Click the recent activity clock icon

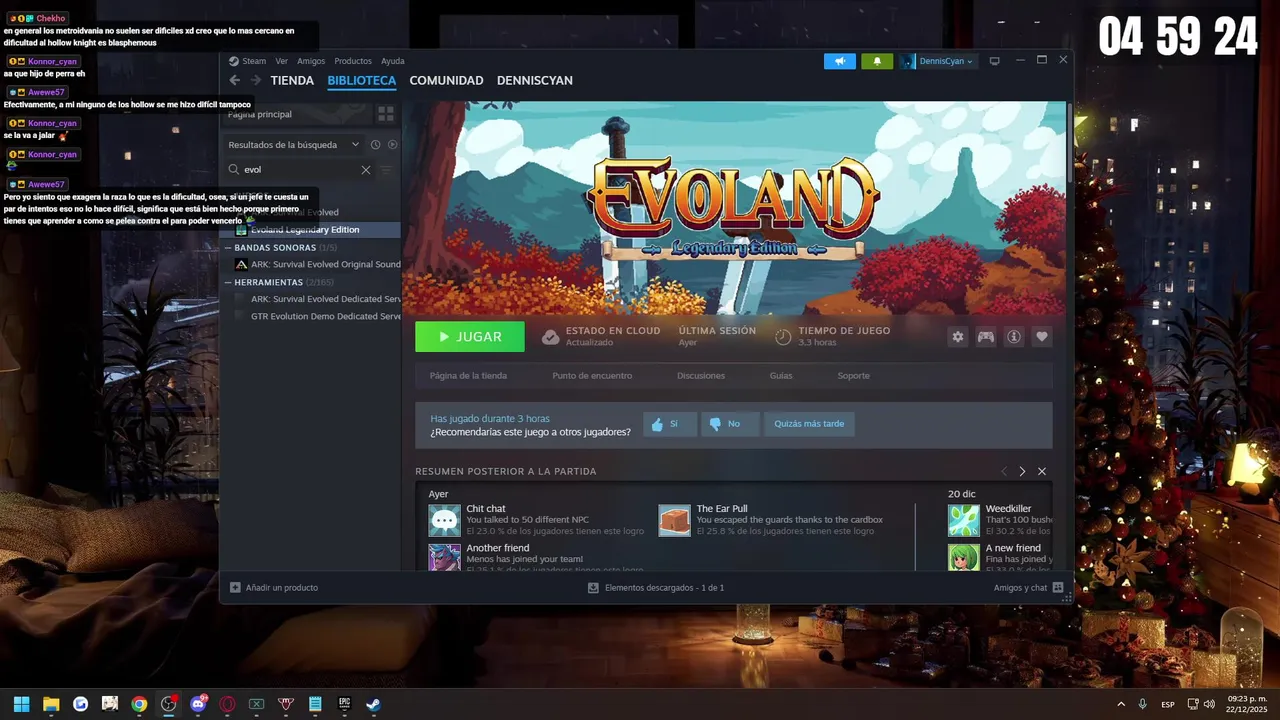(376, 144)
